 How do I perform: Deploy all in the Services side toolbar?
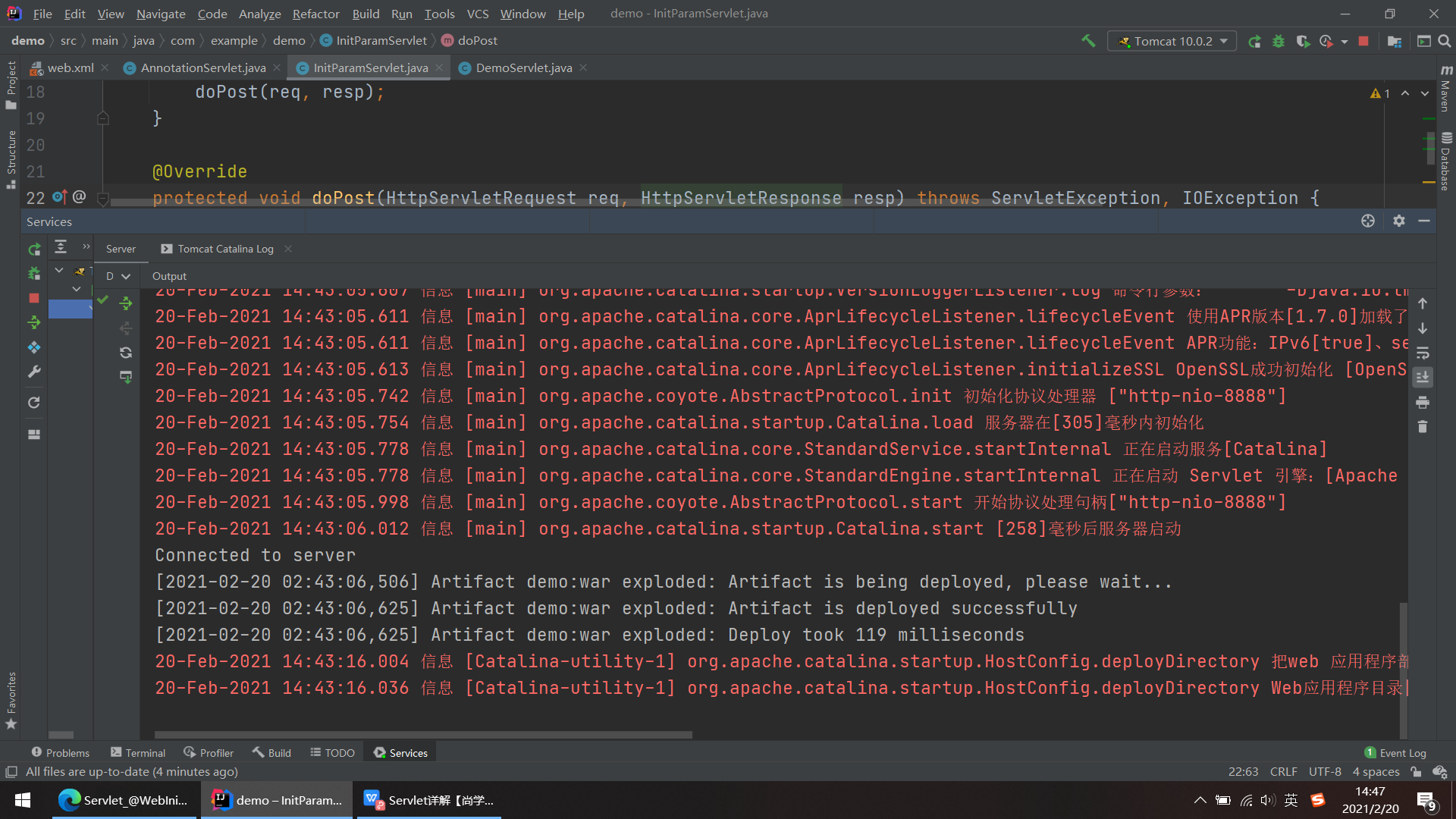pos(34,322)
